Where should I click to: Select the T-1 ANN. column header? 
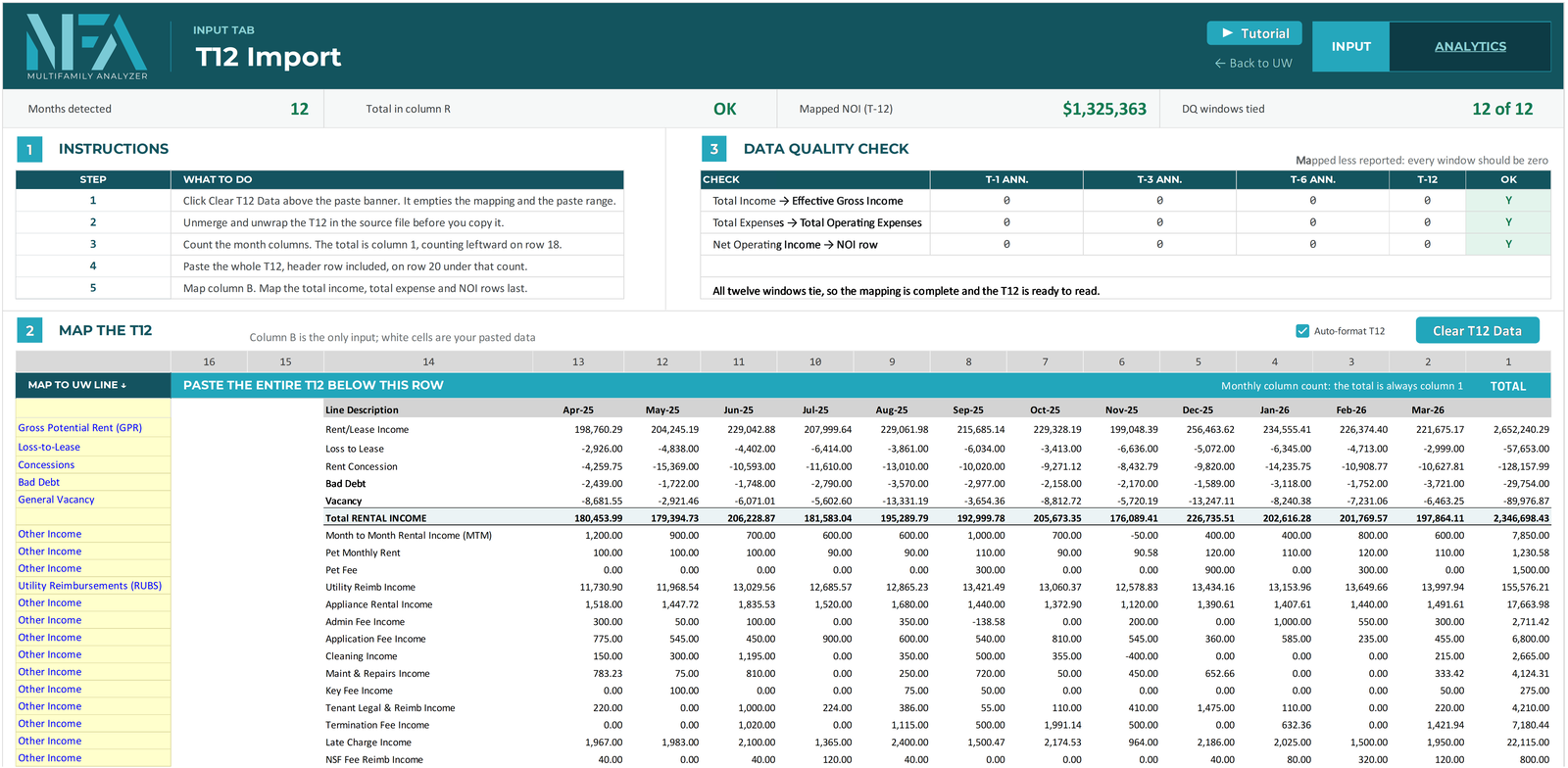pyautogui.click(x=1006, y=179)
